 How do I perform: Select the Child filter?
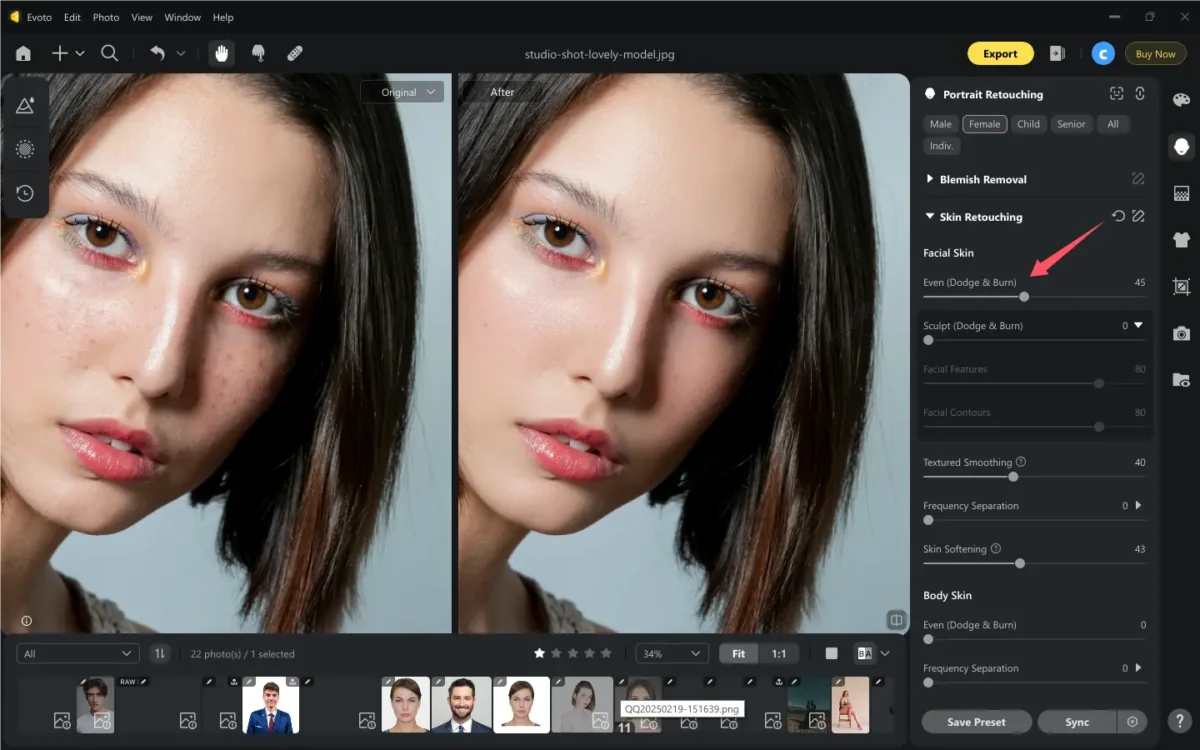[x=1028, y=124]
